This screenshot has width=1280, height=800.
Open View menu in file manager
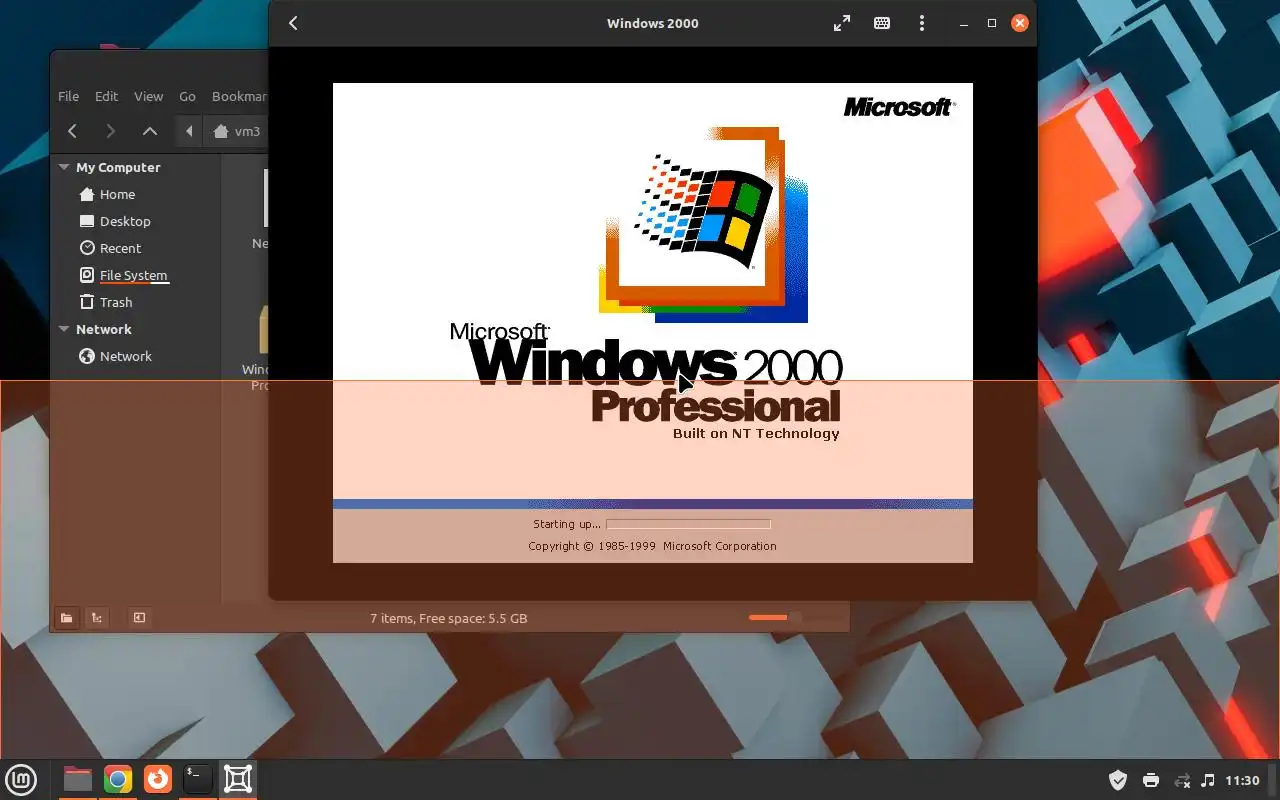click(148, 96)
